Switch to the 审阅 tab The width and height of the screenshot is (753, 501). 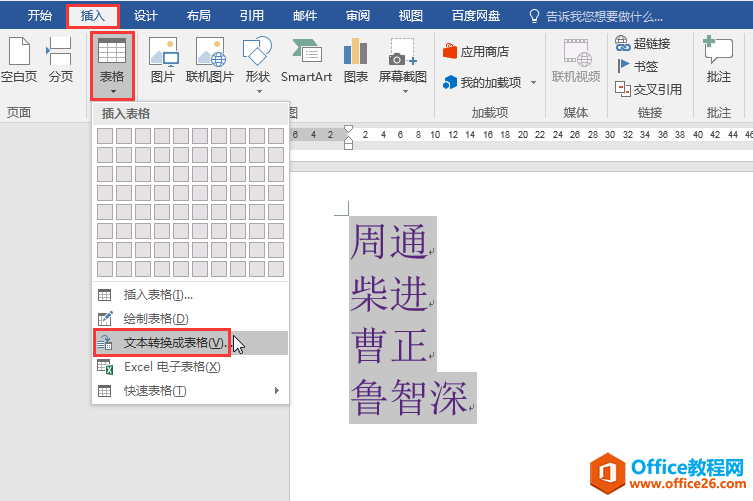(x=358, y=16)
